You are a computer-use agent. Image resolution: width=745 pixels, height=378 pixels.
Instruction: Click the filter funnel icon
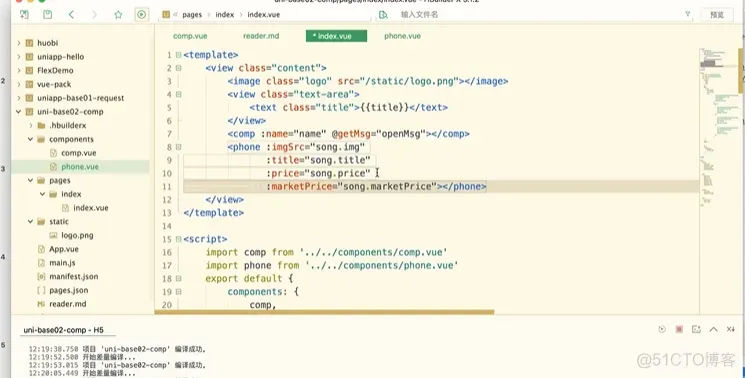click(x=688, y=14)
